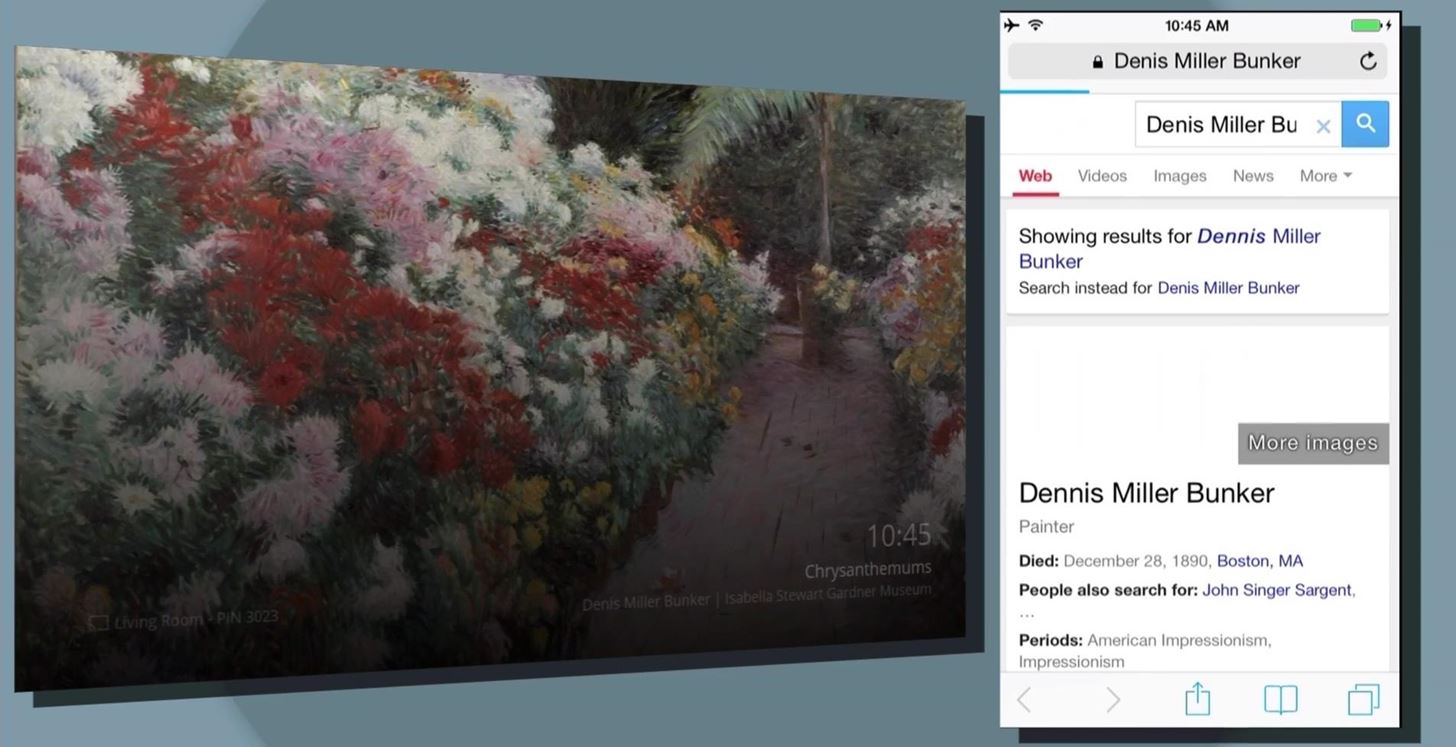The width and height of the screenshot is (1456, 747).
Task: Open the Safari share sheet icon
Action: 1197,698
